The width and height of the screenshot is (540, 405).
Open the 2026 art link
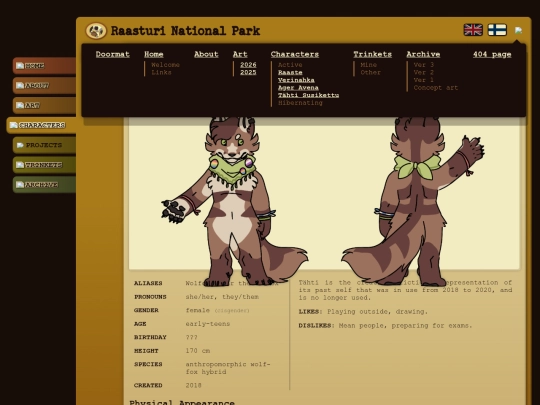pos(248,65)
